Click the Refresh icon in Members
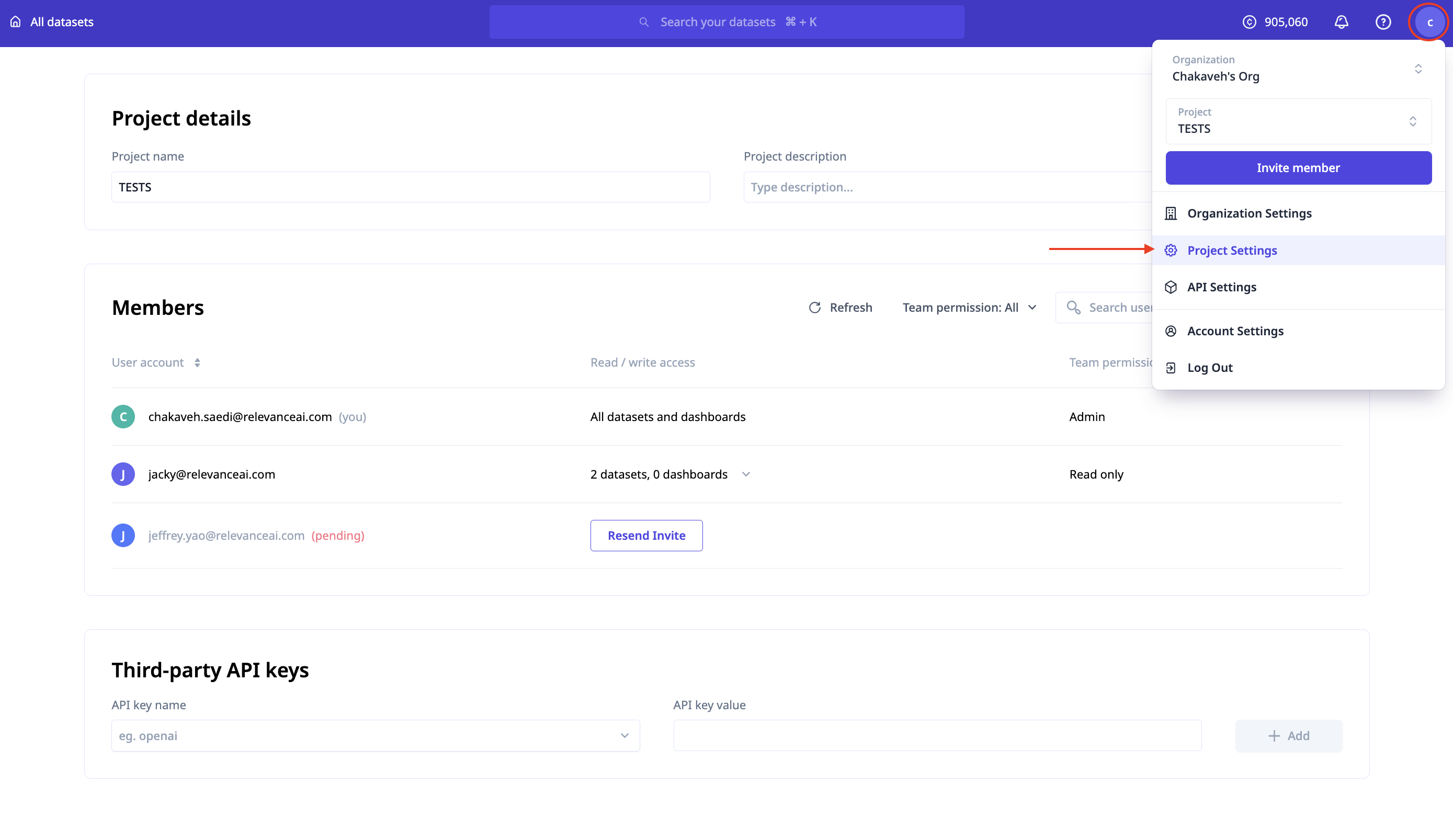The image size is (1453, 840). pyautogui.click(x=814, y=308)
